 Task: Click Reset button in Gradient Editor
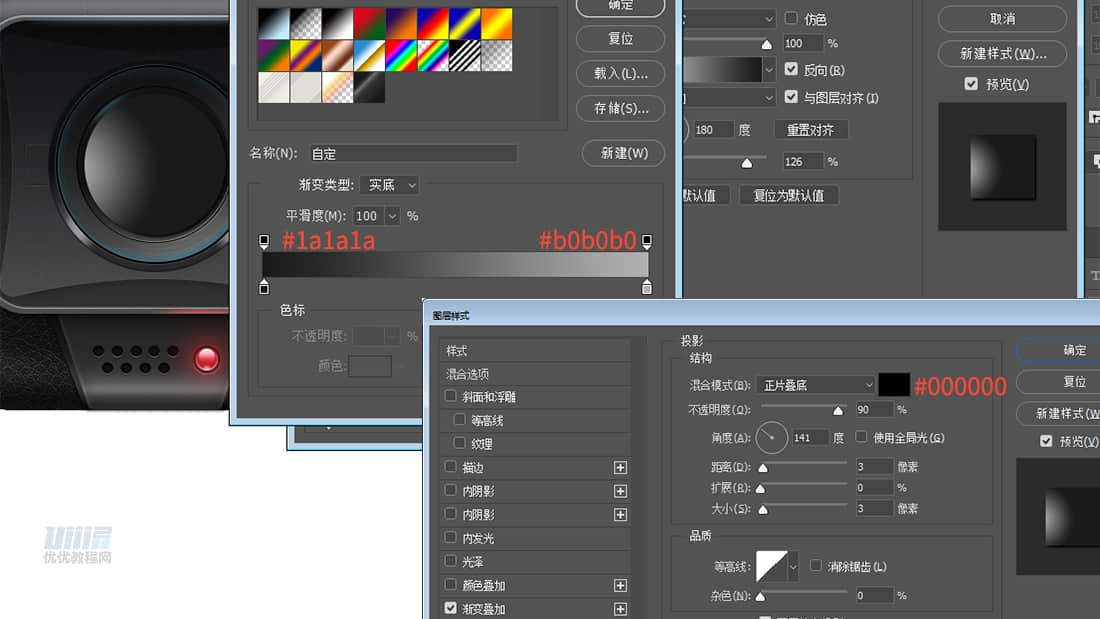(x=621, y=39)
